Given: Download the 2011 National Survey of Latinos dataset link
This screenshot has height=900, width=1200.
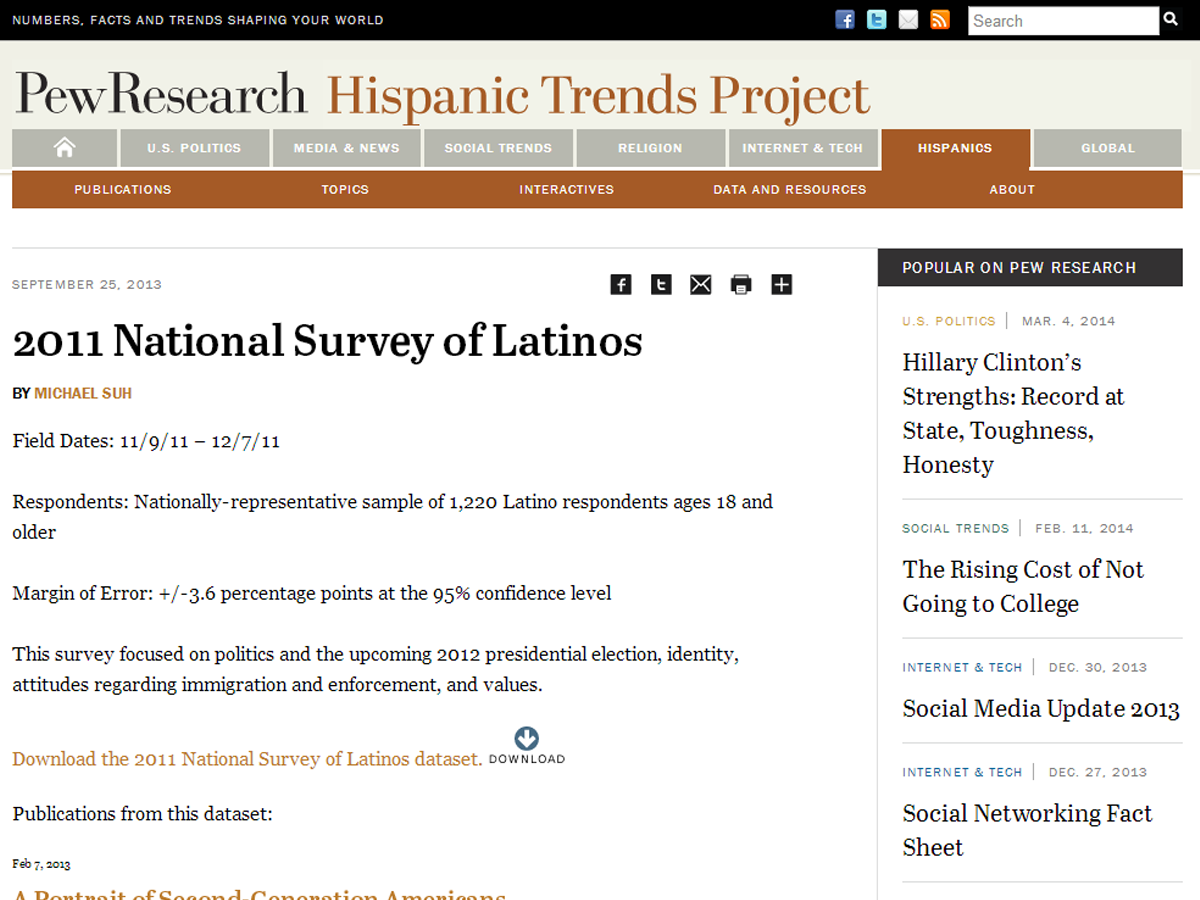Looking at the screenshot, I should [x=247, y=759].
